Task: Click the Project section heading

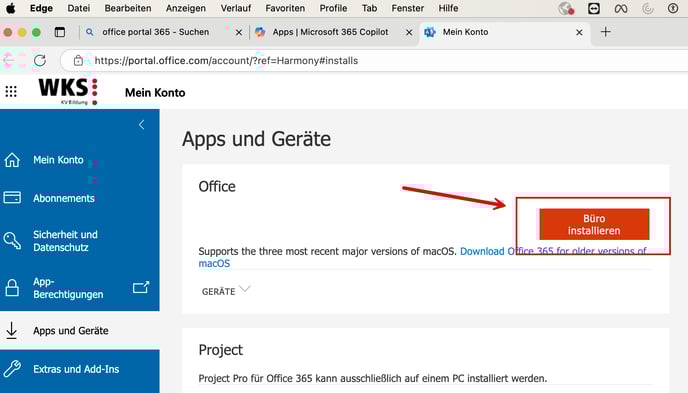Action: point(220,350)
